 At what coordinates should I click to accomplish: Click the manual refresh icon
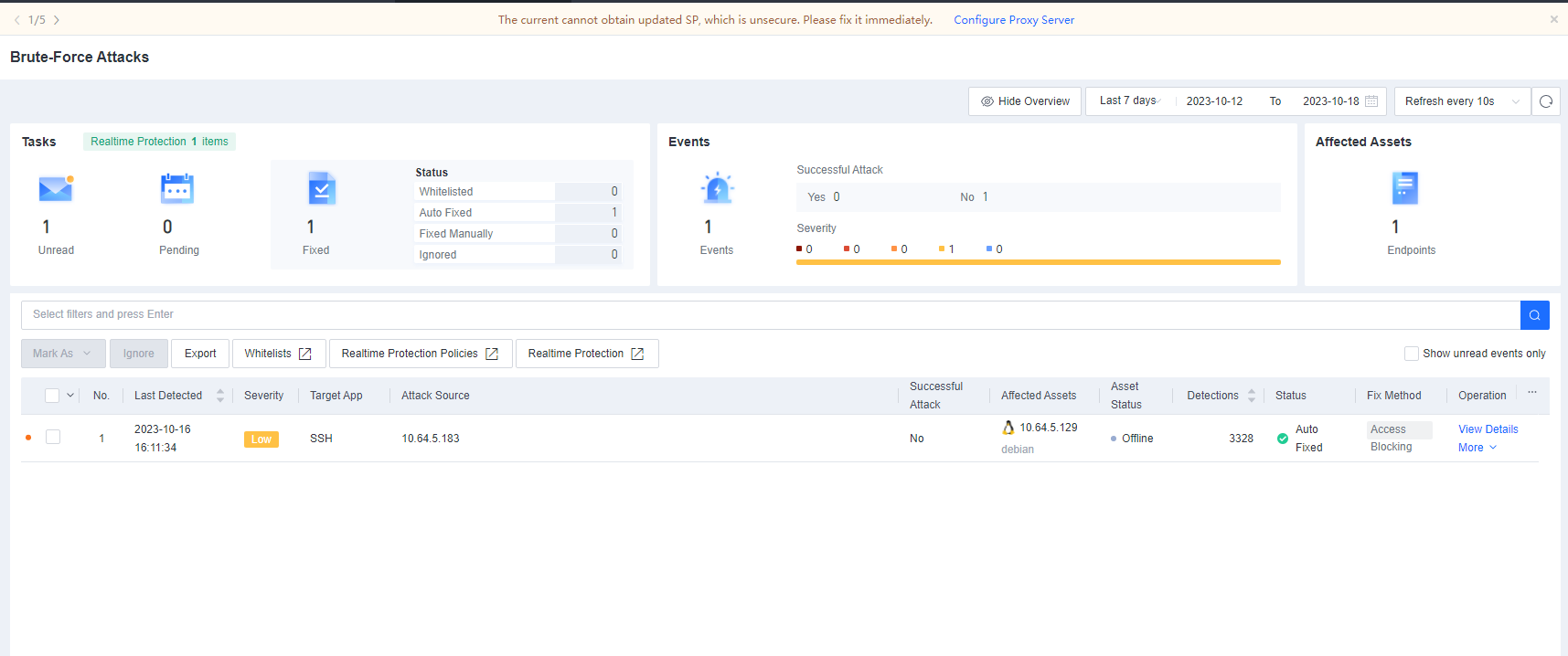(1545, 101)
